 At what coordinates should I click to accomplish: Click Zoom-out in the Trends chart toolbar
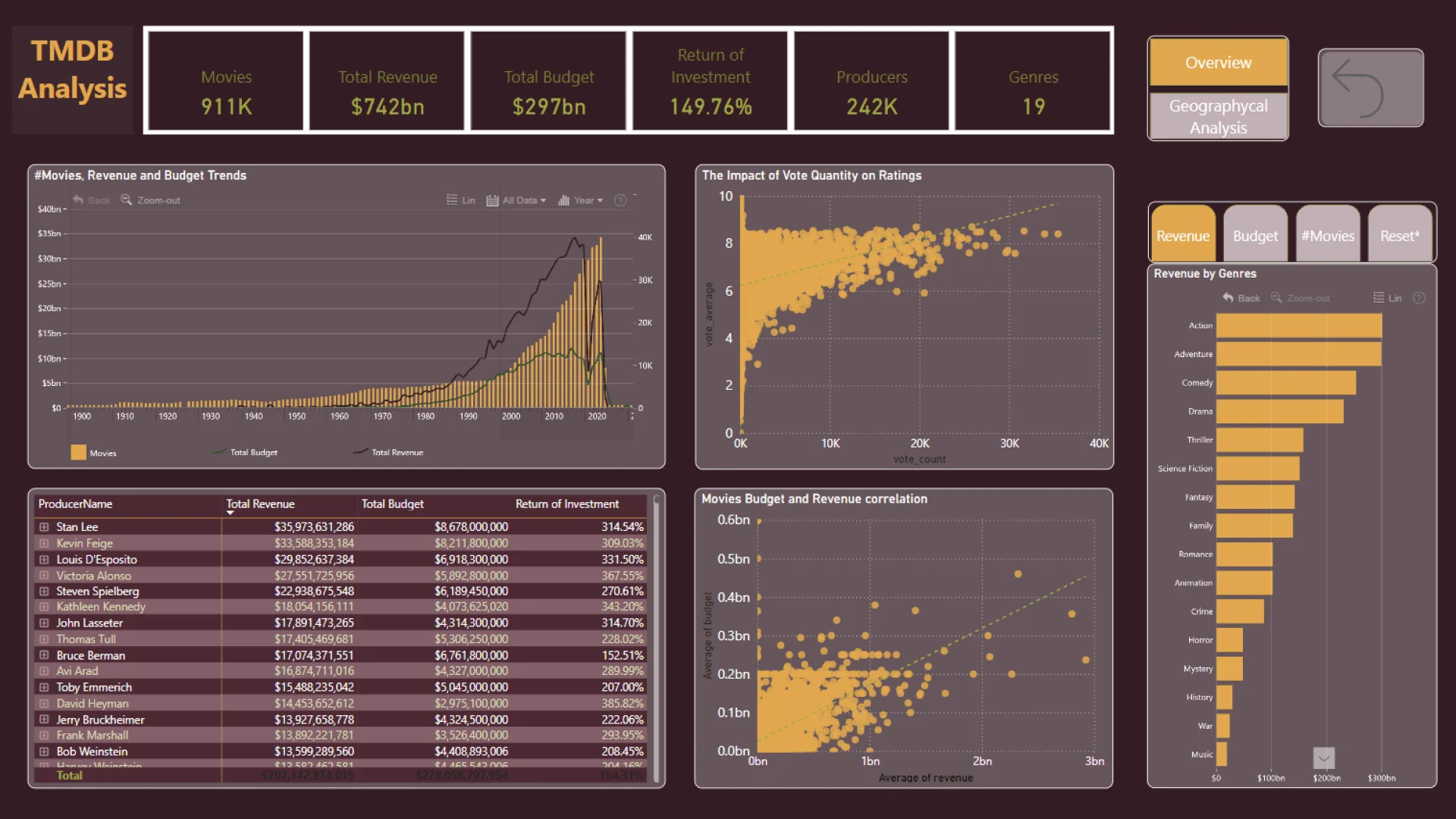pyautogui.click(x=150, y=200)
